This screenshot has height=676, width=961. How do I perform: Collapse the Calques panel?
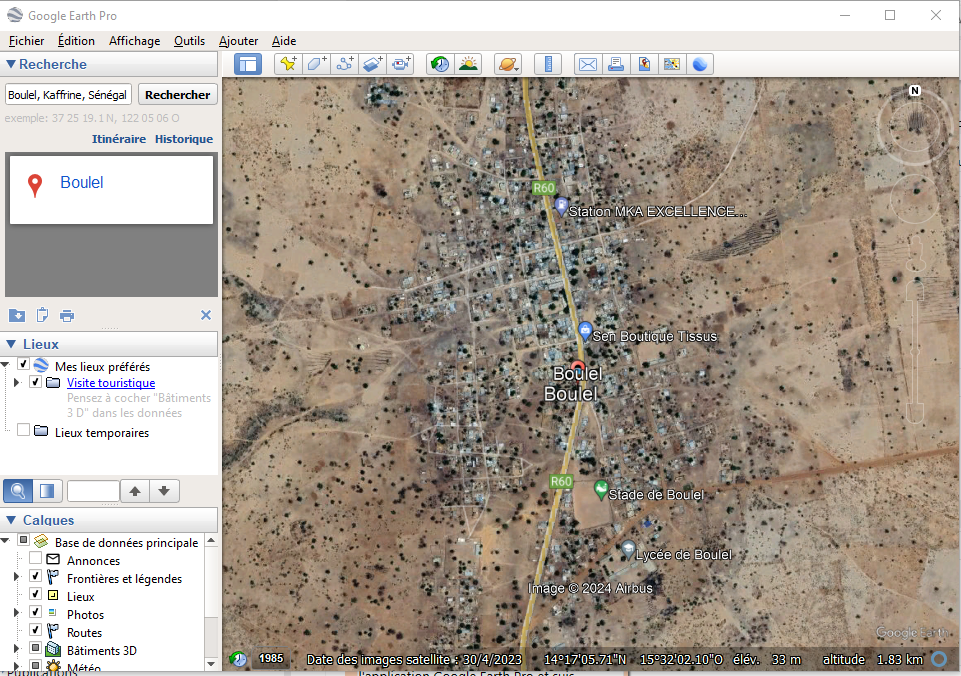[x=11, y=520]
